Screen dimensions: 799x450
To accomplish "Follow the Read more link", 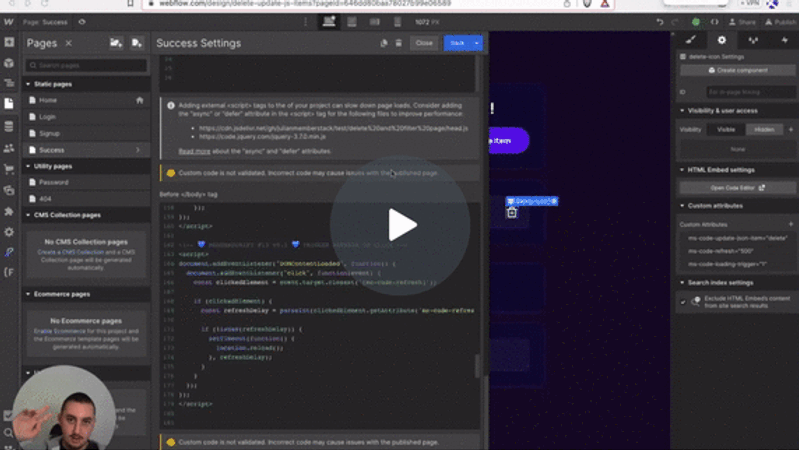I will [x=194, y=151].
